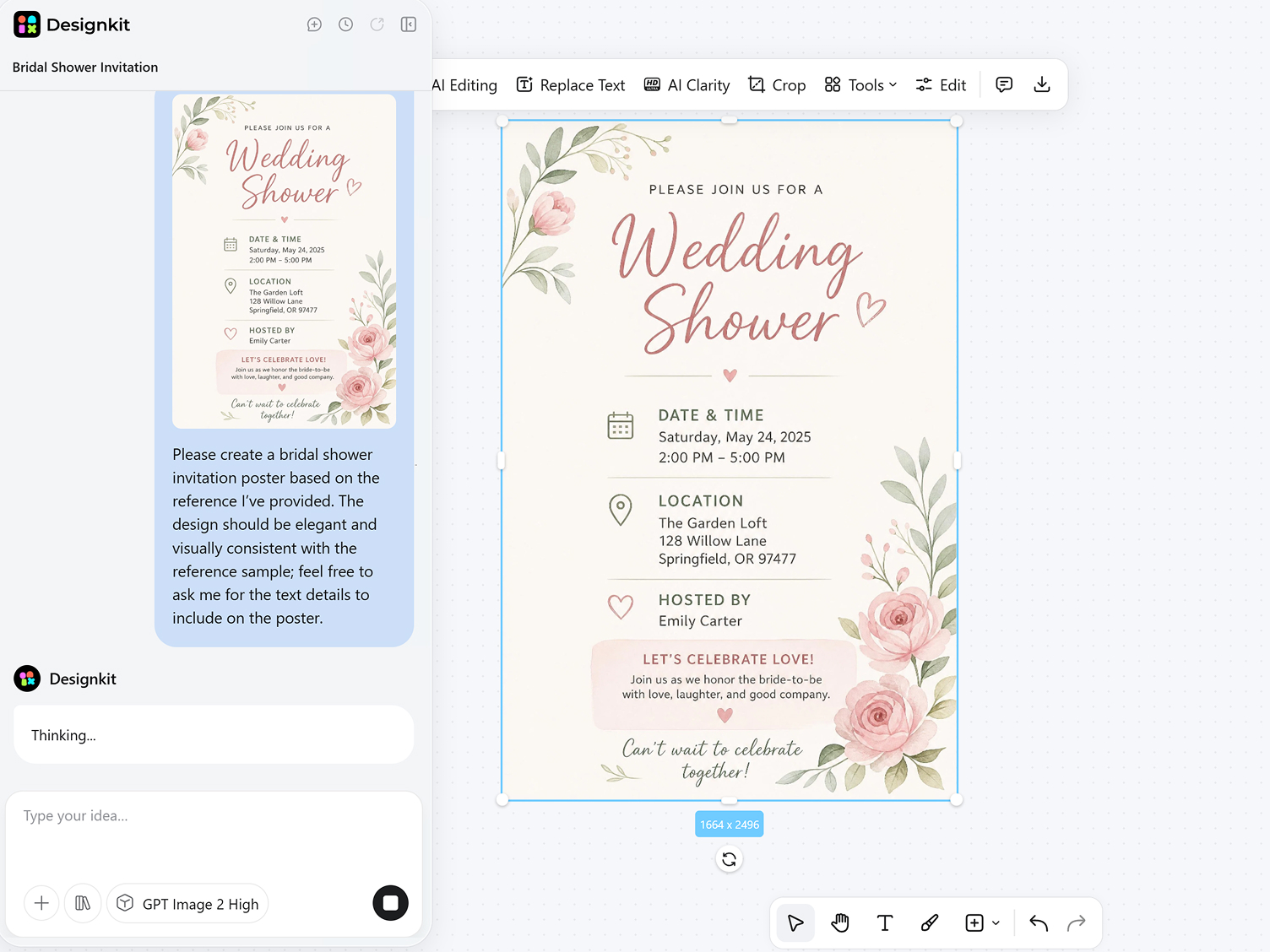
Task: Click the share arrow icon in header
Action: (x=377, y=24)
